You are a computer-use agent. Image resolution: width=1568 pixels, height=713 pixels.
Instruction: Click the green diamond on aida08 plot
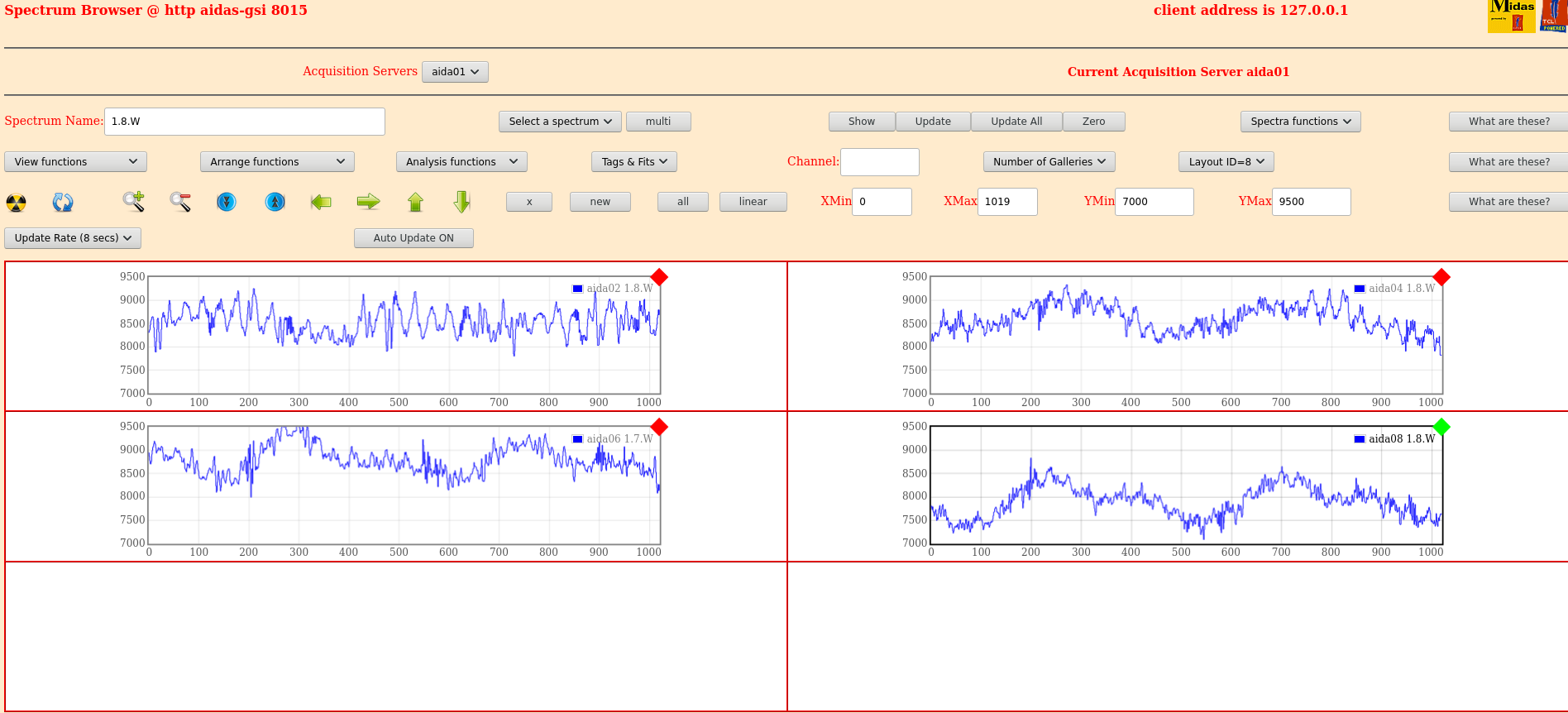pos(1441,427)
